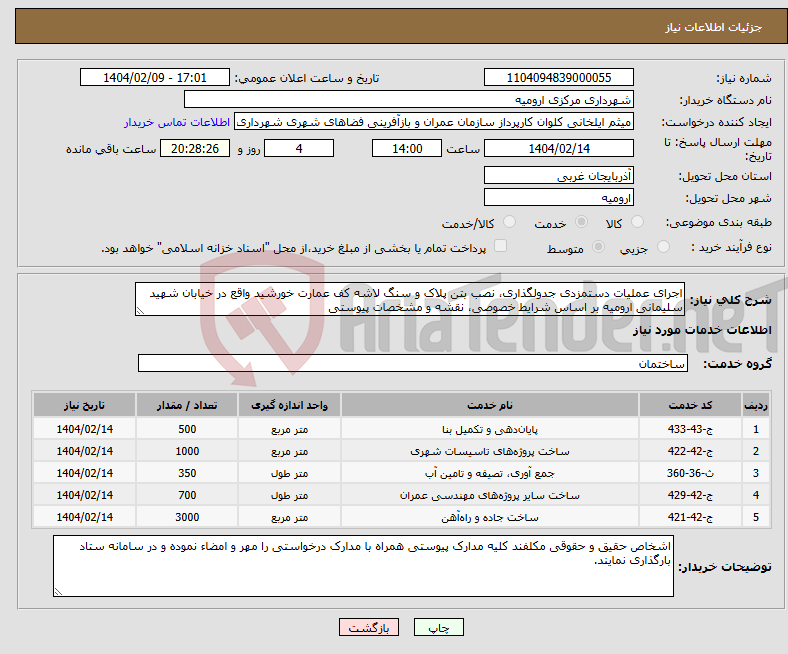Viewport: 788px width, 654px height.
Task: Click the resize handle of buyer notes textbox
Action: (58, 592)
